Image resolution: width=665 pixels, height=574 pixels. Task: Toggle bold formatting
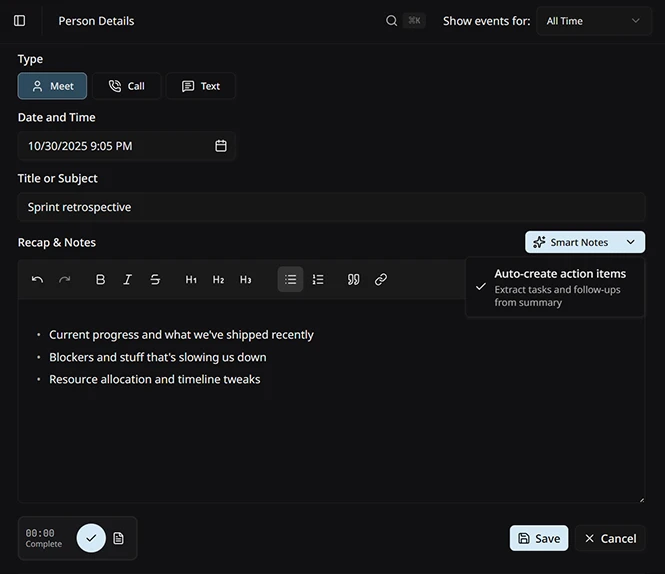point(101,280)
